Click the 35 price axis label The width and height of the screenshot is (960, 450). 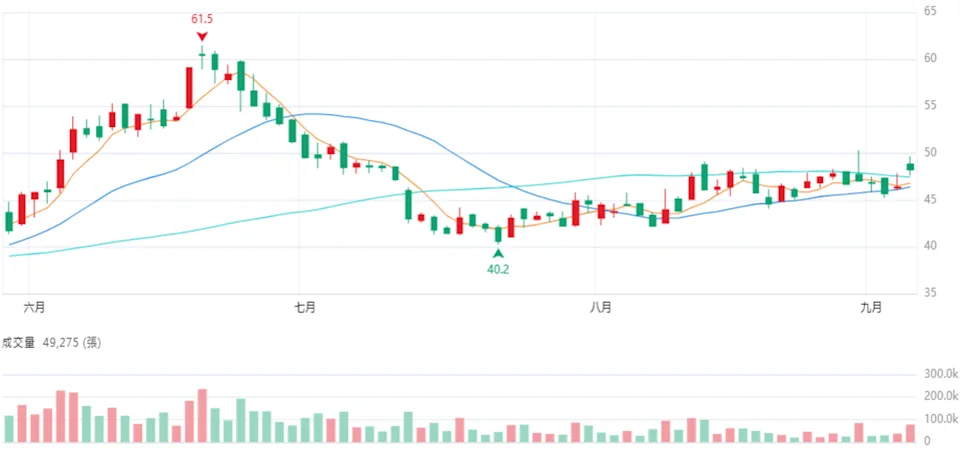click(x=930, y=293)
